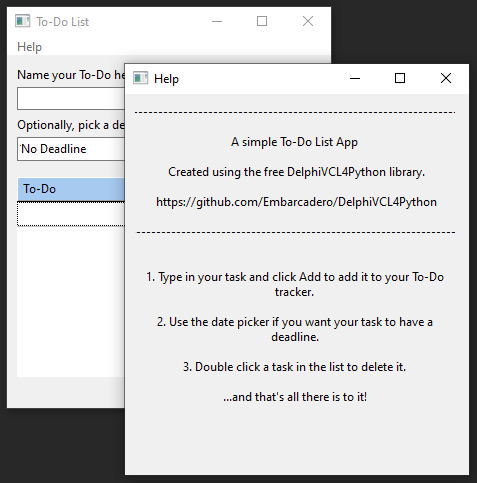
Task: Click the Help window's title bar icon
Action: pyautogui.click(x=140, y=79)
